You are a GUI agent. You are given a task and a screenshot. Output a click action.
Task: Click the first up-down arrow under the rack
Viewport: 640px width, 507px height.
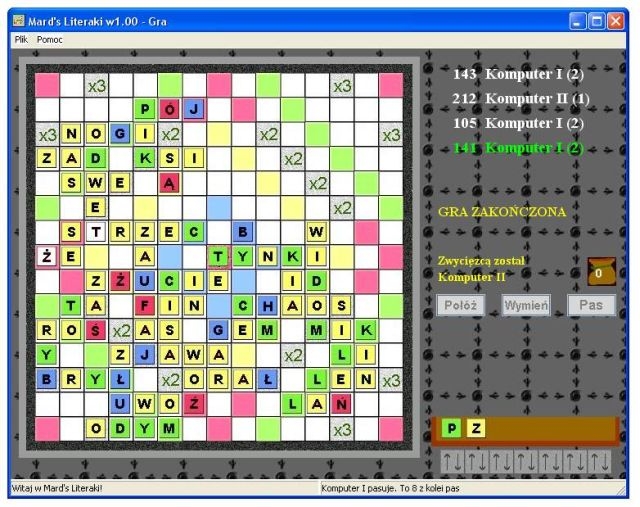tap(453, 463)
